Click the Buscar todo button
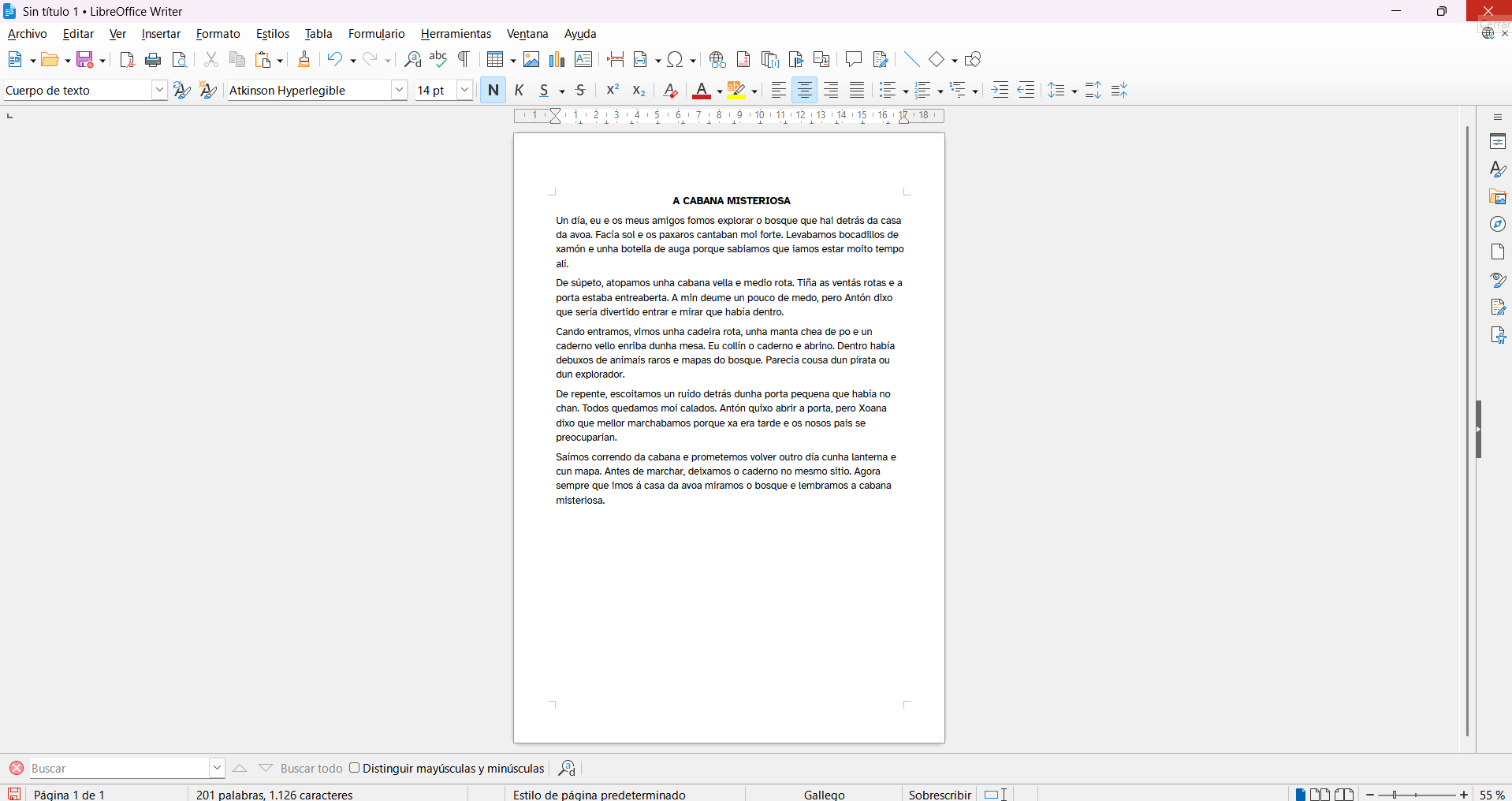The image size is (1512, 801). pyautogui.click(x=311, y=769)
